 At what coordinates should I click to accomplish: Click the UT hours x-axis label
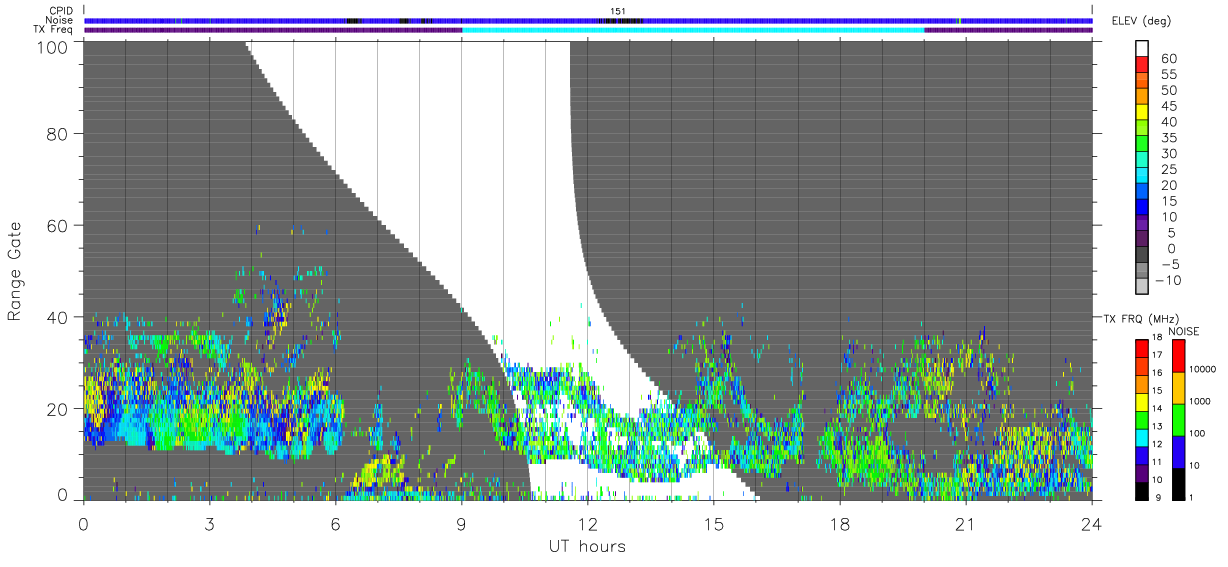click(x=586, y=546)
